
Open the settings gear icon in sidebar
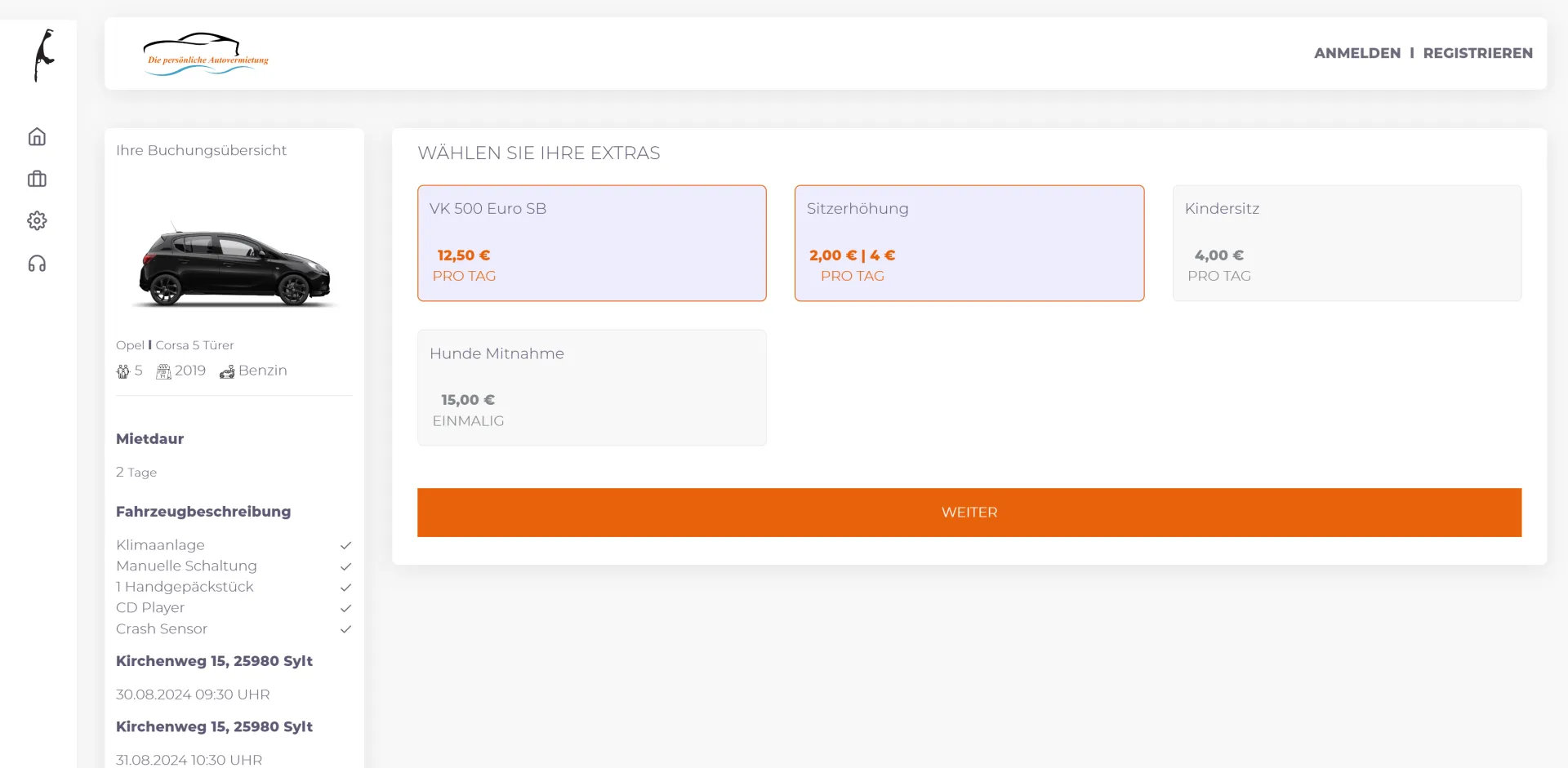(x=37, y=220)
